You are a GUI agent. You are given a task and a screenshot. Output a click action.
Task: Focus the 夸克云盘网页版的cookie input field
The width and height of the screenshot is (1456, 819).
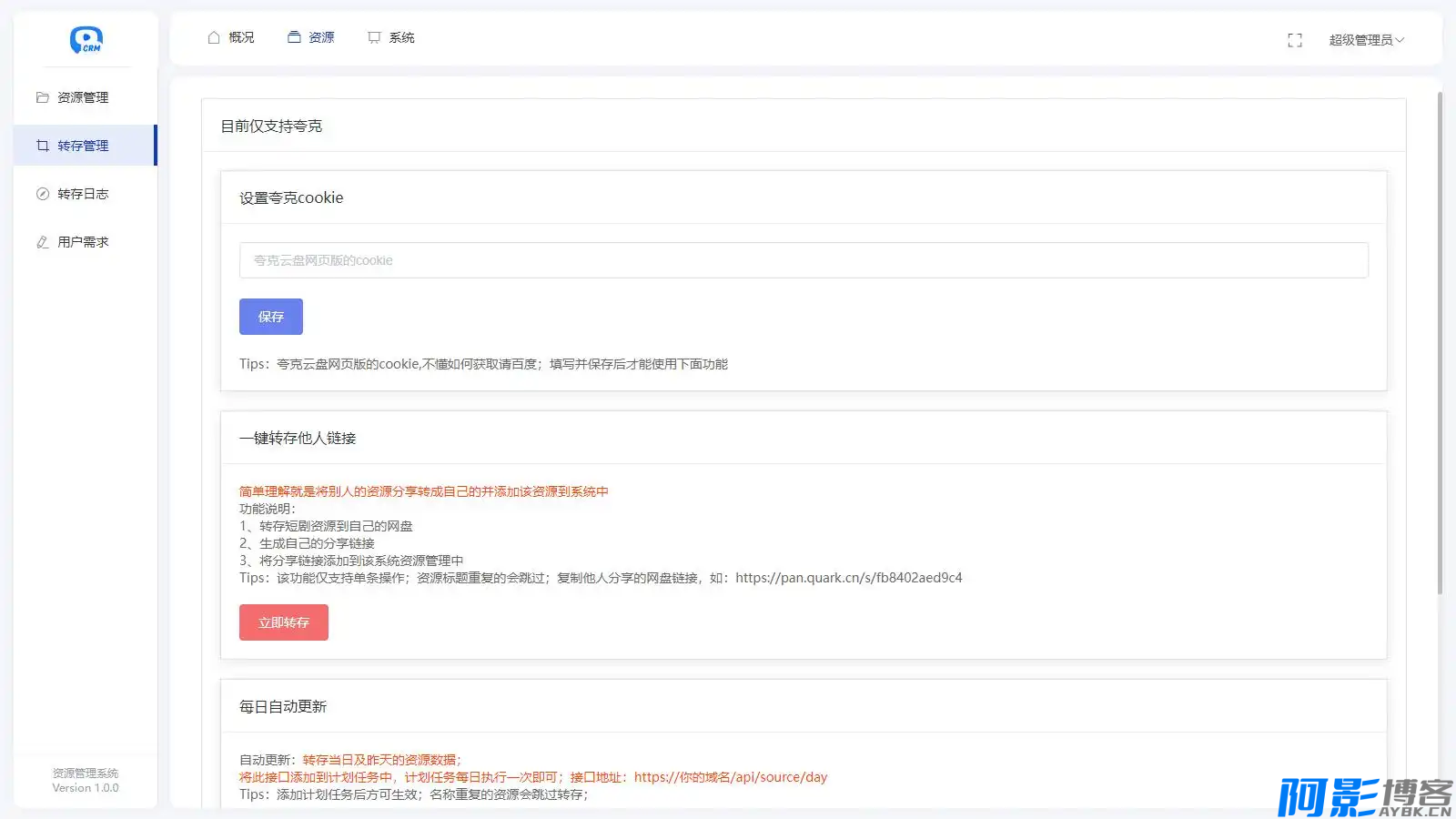click(804, 260)
